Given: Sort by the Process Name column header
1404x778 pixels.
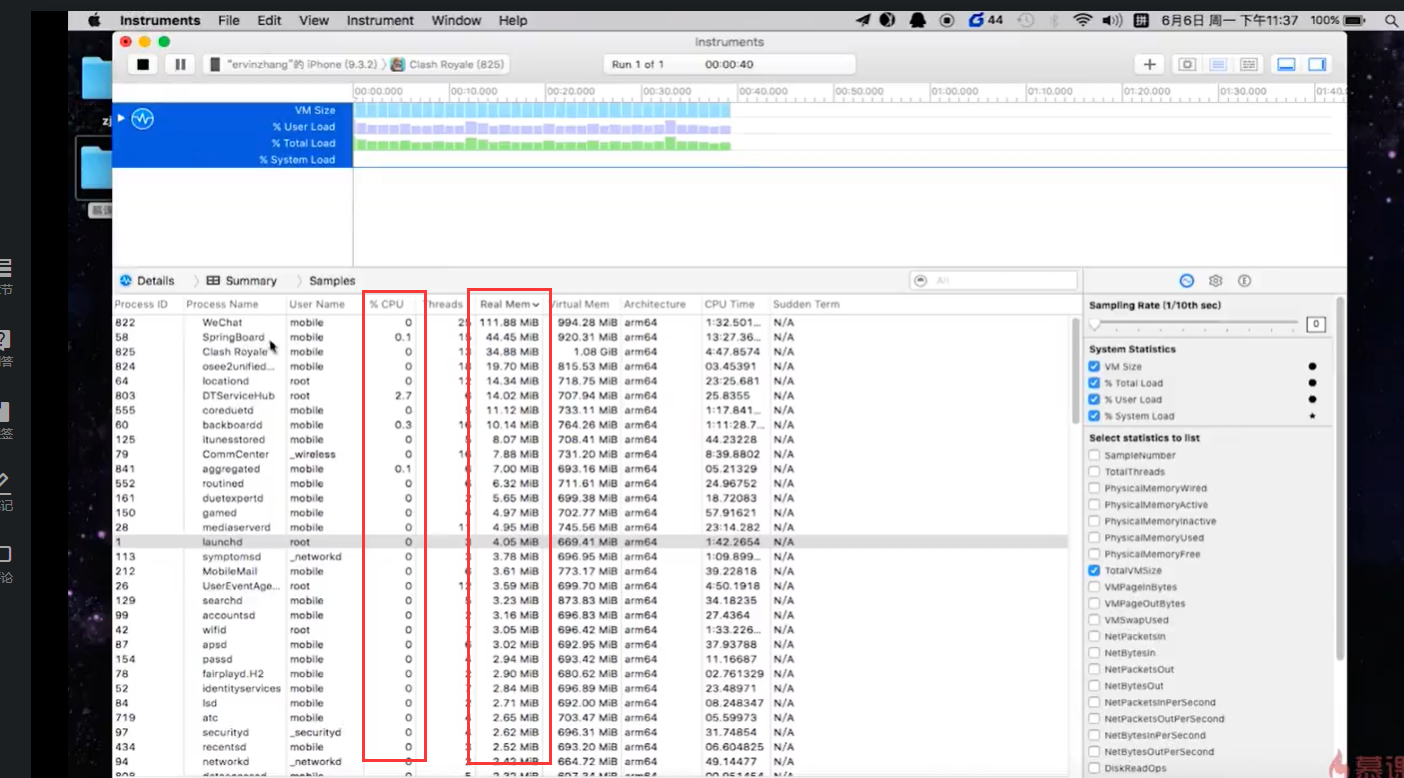Looking at the screenshot, I should (222, 304).
